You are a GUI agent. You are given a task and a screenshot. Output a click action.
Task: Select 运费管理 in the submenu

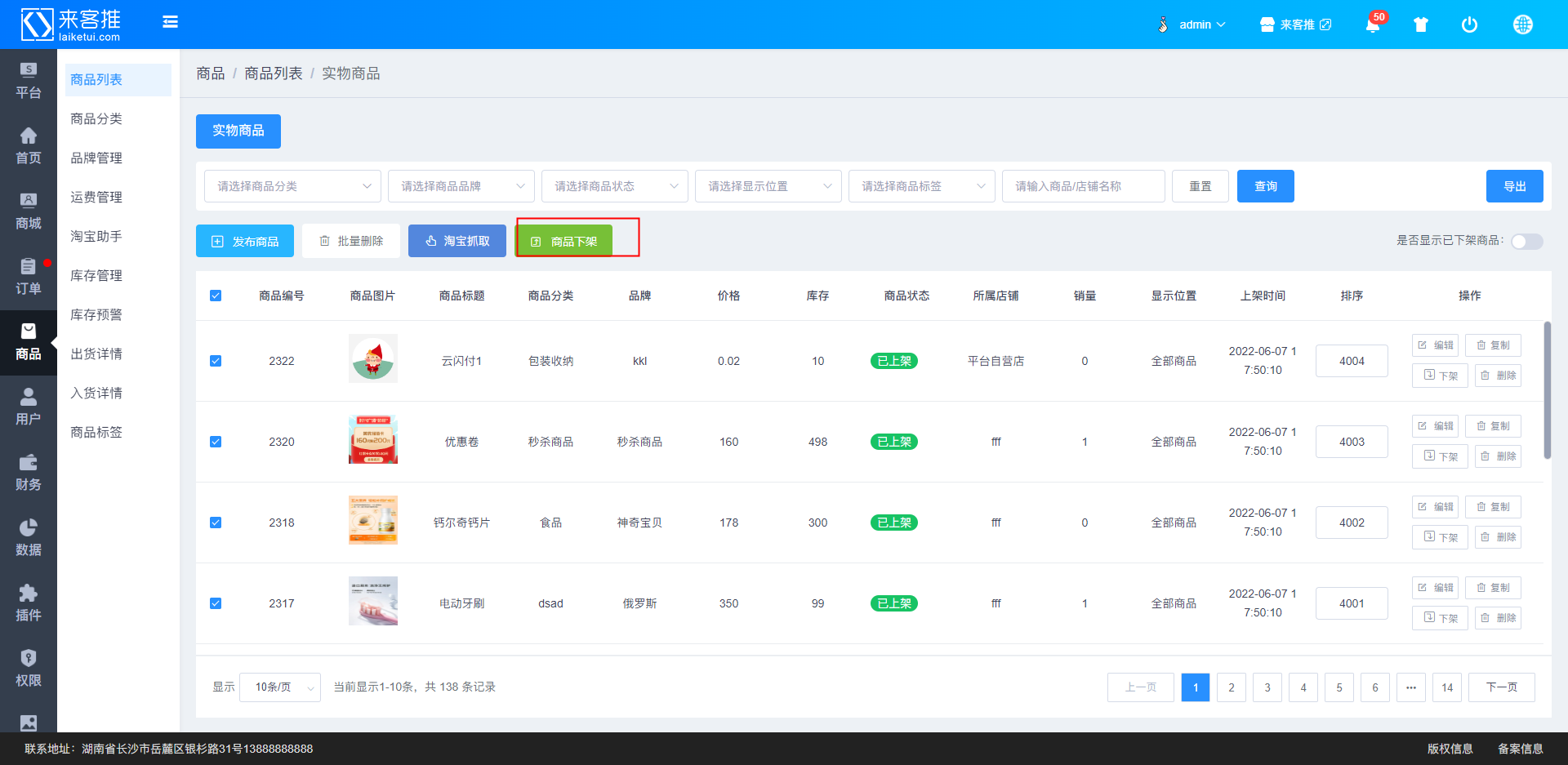pos(118,198)
